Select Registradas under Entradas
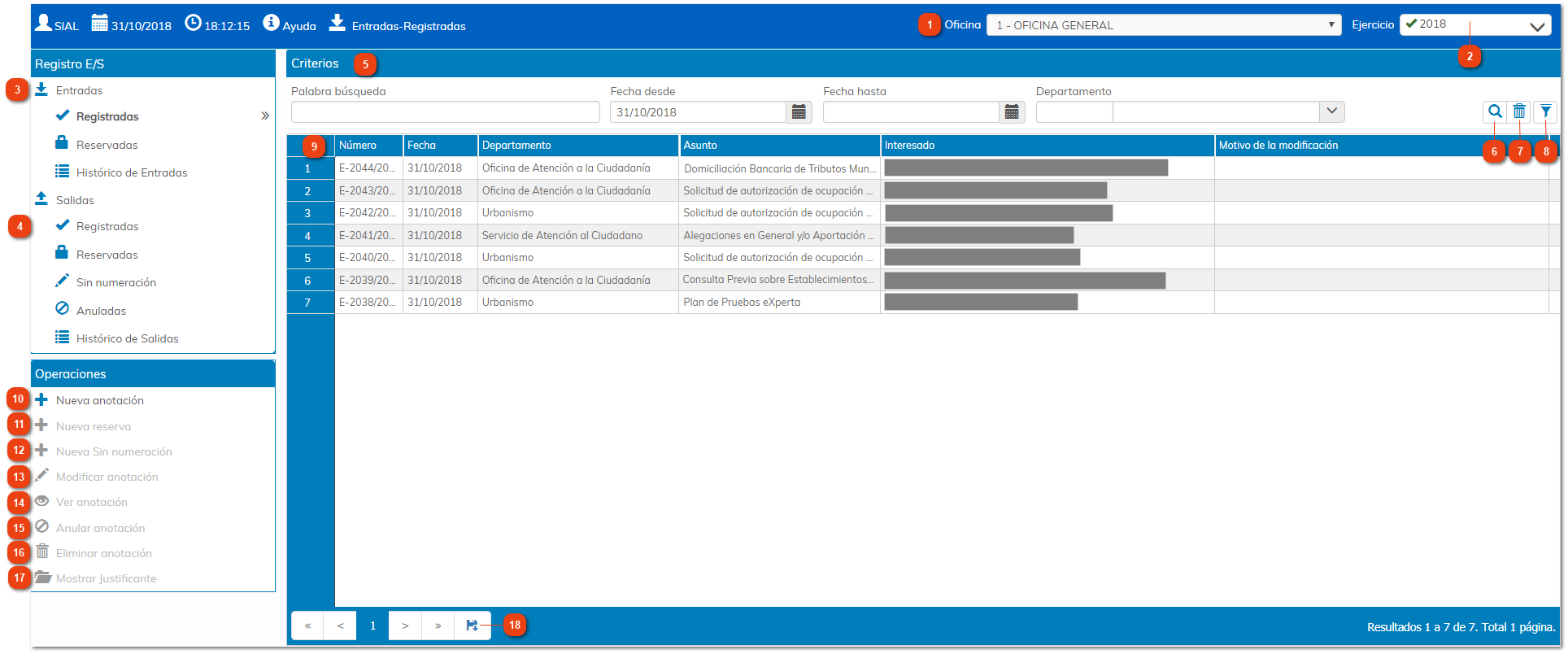 (107, 116)
